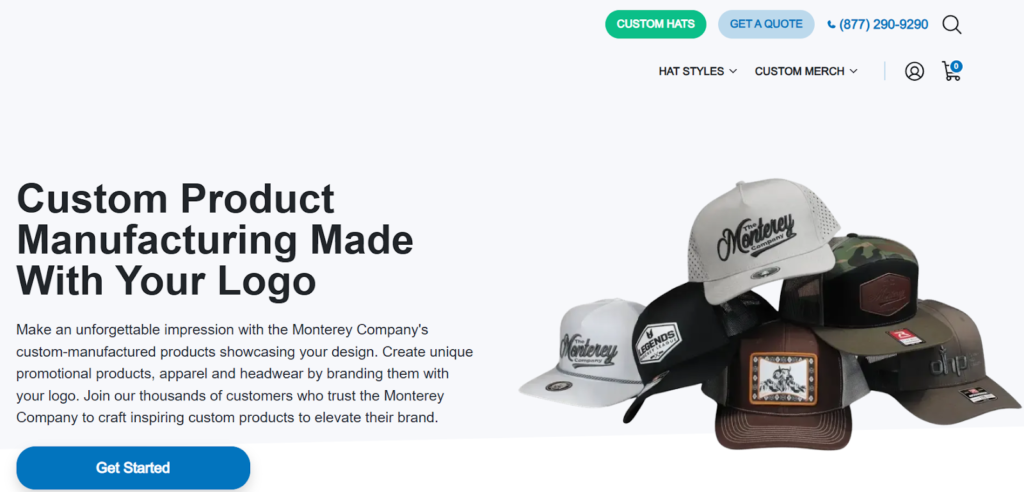Call the (877) 290-9290 number link
The width and height of the screenshot is (1024, 492).
tap(883, 25)
